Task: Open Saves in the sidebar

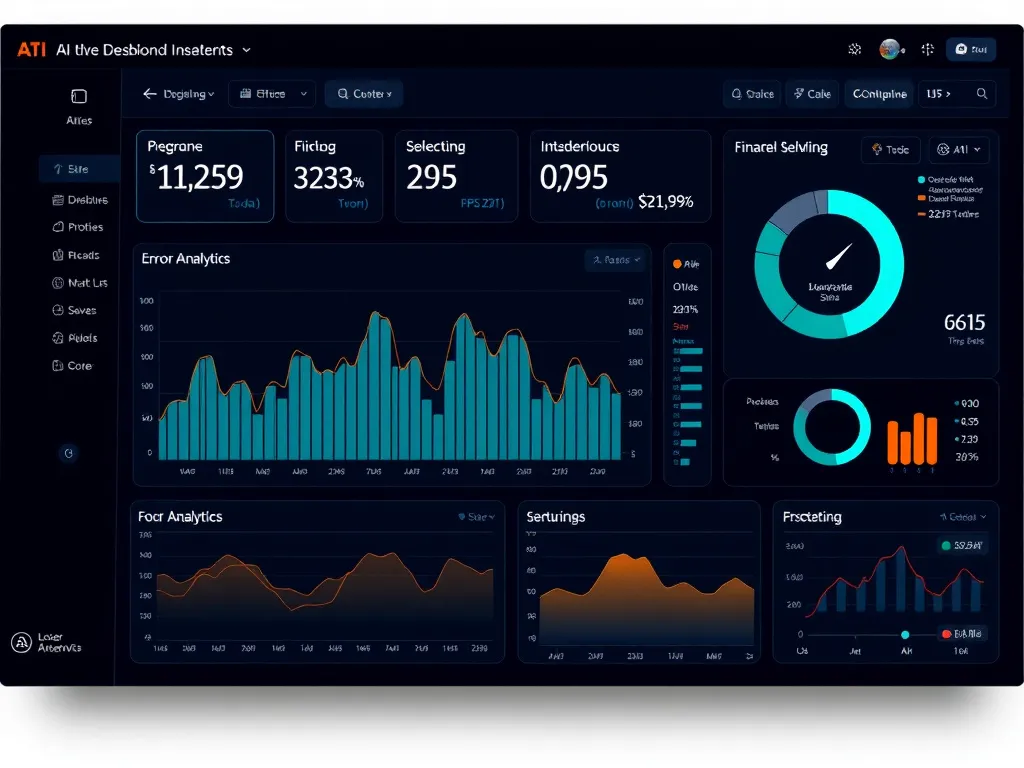Action: tap(74, 310)
